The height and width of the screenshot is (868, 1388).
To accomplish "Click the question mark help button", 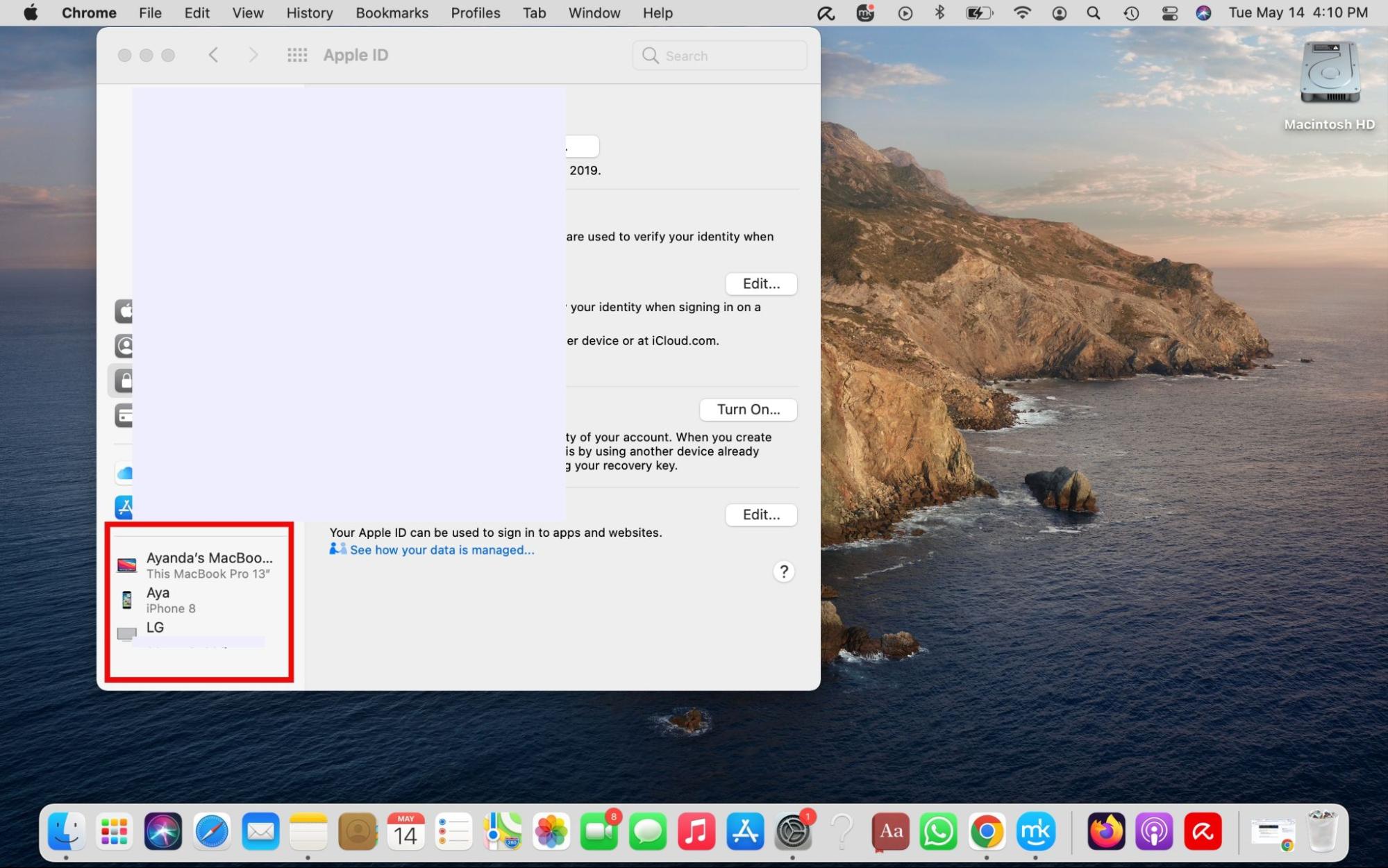I will pyautogui.click(x=784, y=571).
